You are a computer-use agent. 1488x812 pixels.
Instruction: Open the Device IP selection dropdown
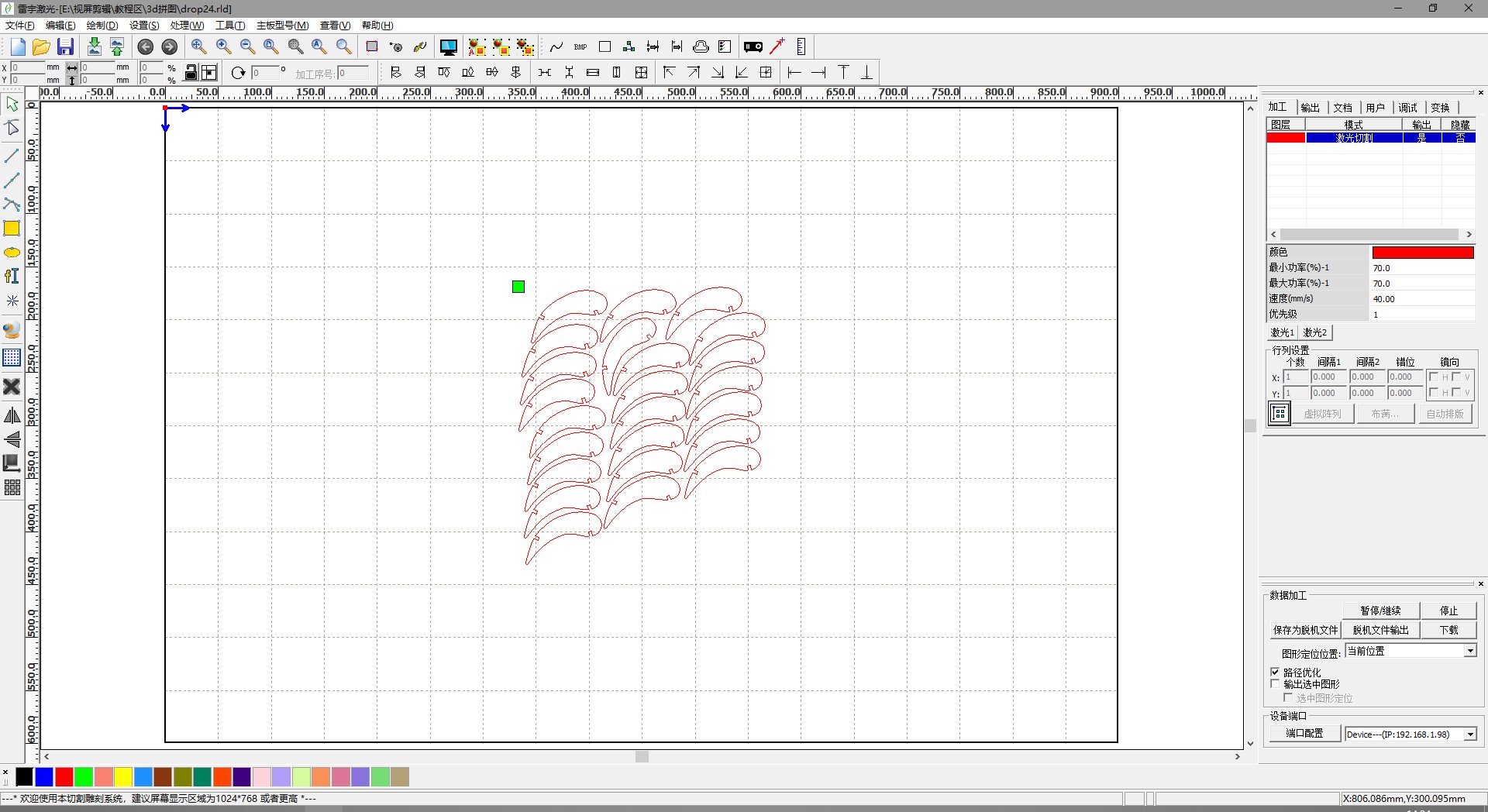(x=1469, y=734)
